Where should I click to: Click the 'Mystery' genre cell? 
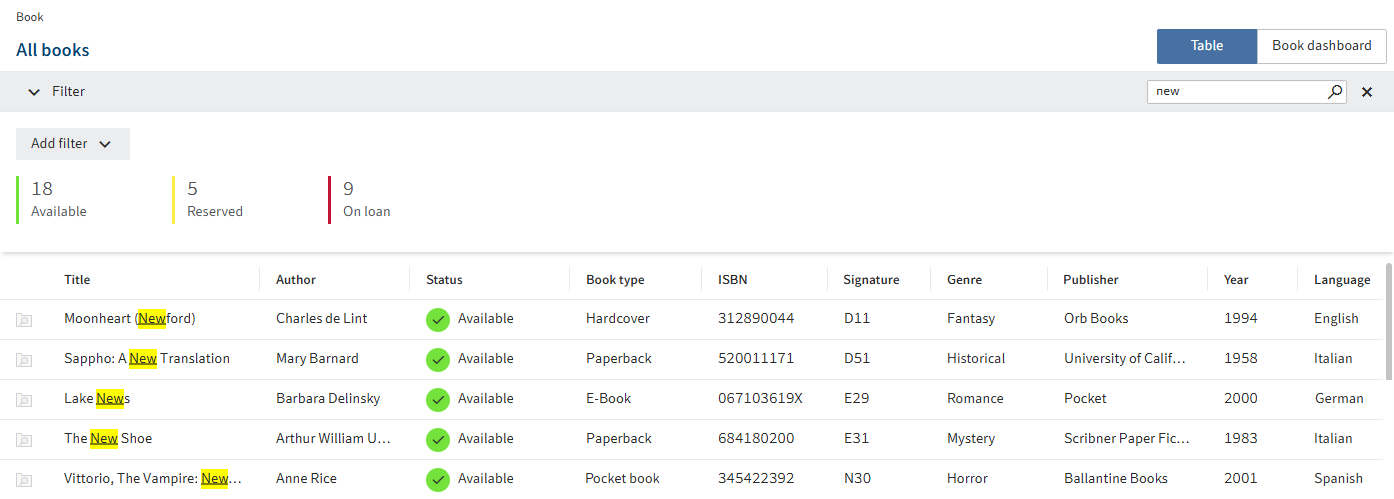point(971,439)
